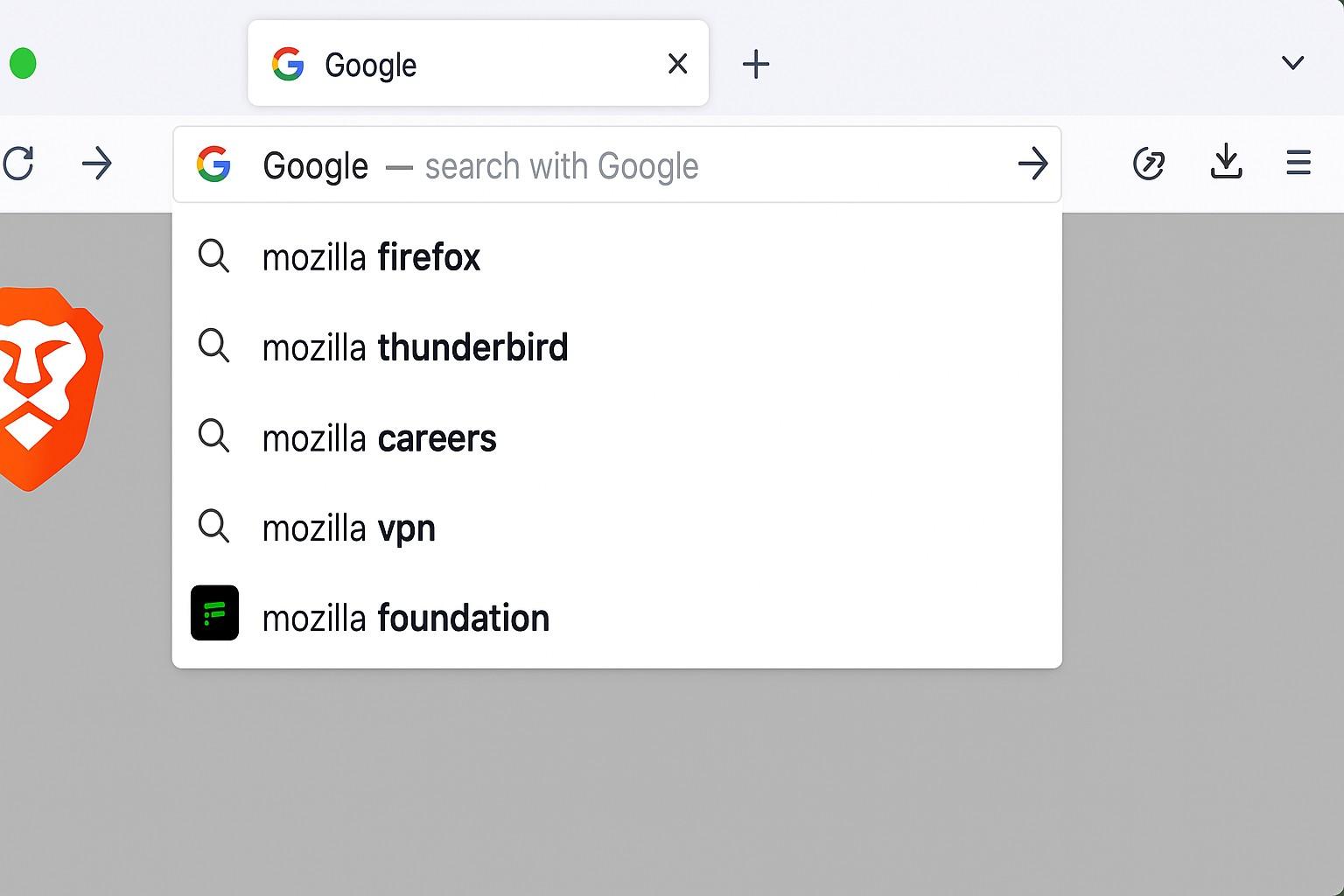The height and width of the screenshot is (896, 1344).
Task: Click the green window button
Action: point(23,64)
